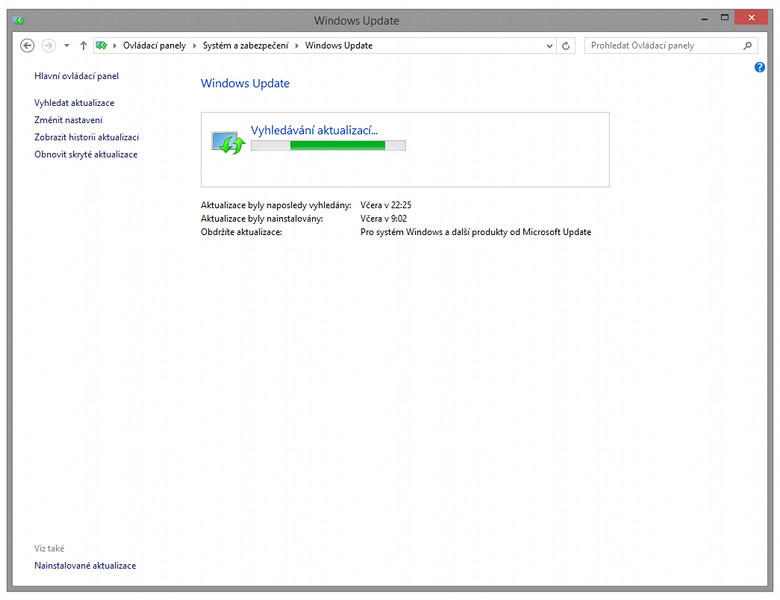Click the Viz také heading
This screenshot has width=780, height=600.
pos(49,548)
